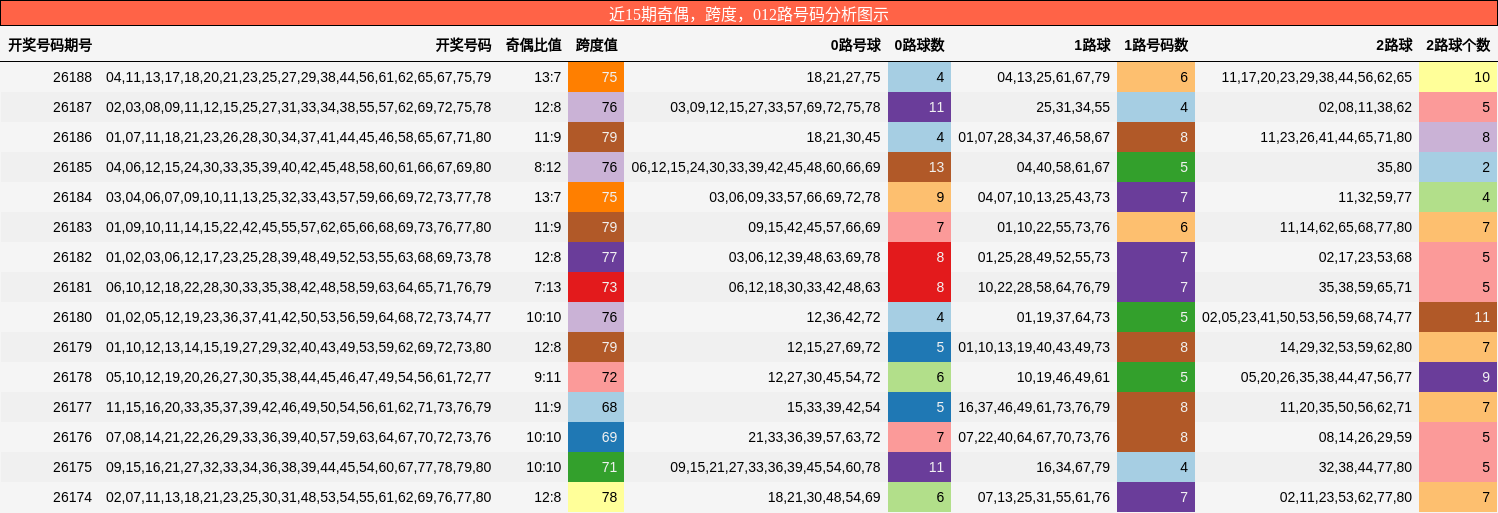
Task: Click odd-even ratio 8:12 in row 26185
Action: click(x=547, y=167)
